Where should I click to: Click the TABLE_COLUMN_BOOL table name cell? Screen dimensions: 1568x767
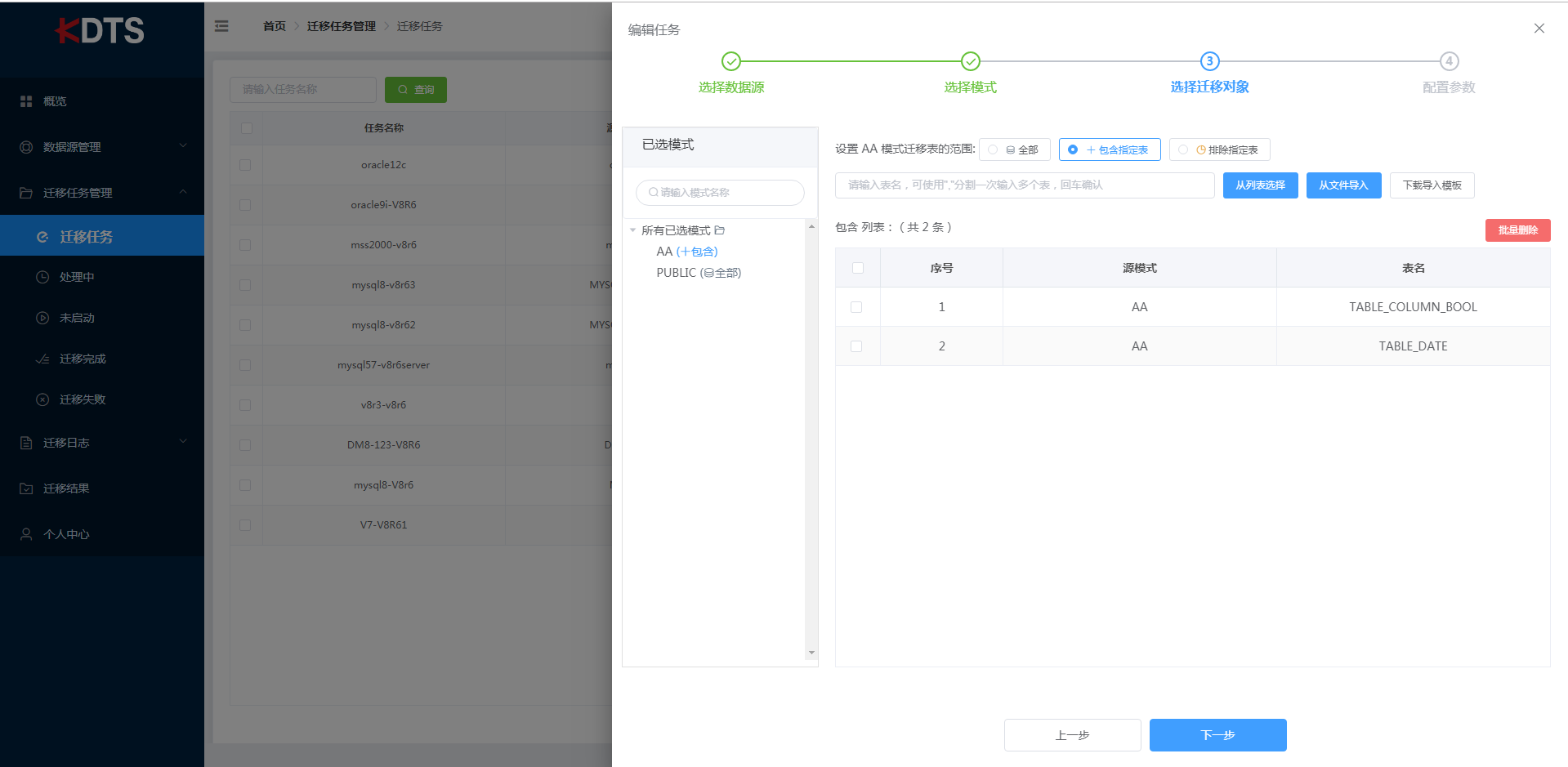pyautogui.click(x=1413, y=307)
